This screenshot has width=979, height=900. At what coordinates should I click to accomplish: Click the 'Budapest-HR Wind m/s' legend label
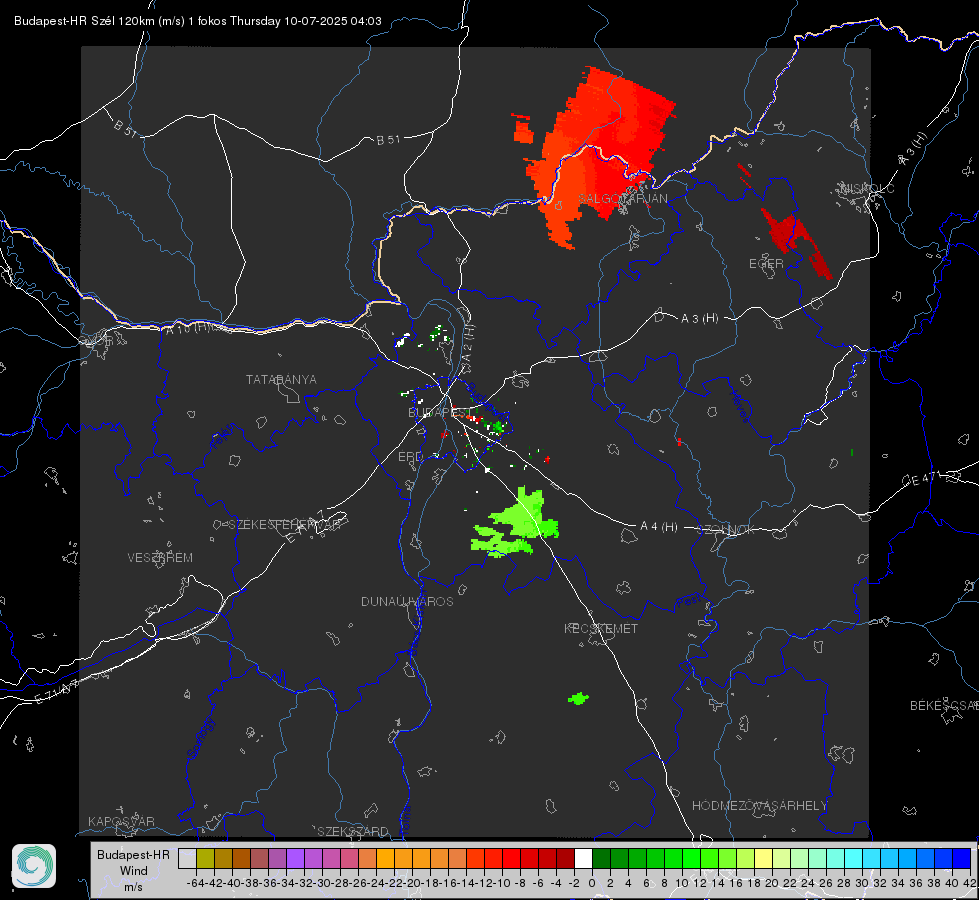(x=134, y=871)
